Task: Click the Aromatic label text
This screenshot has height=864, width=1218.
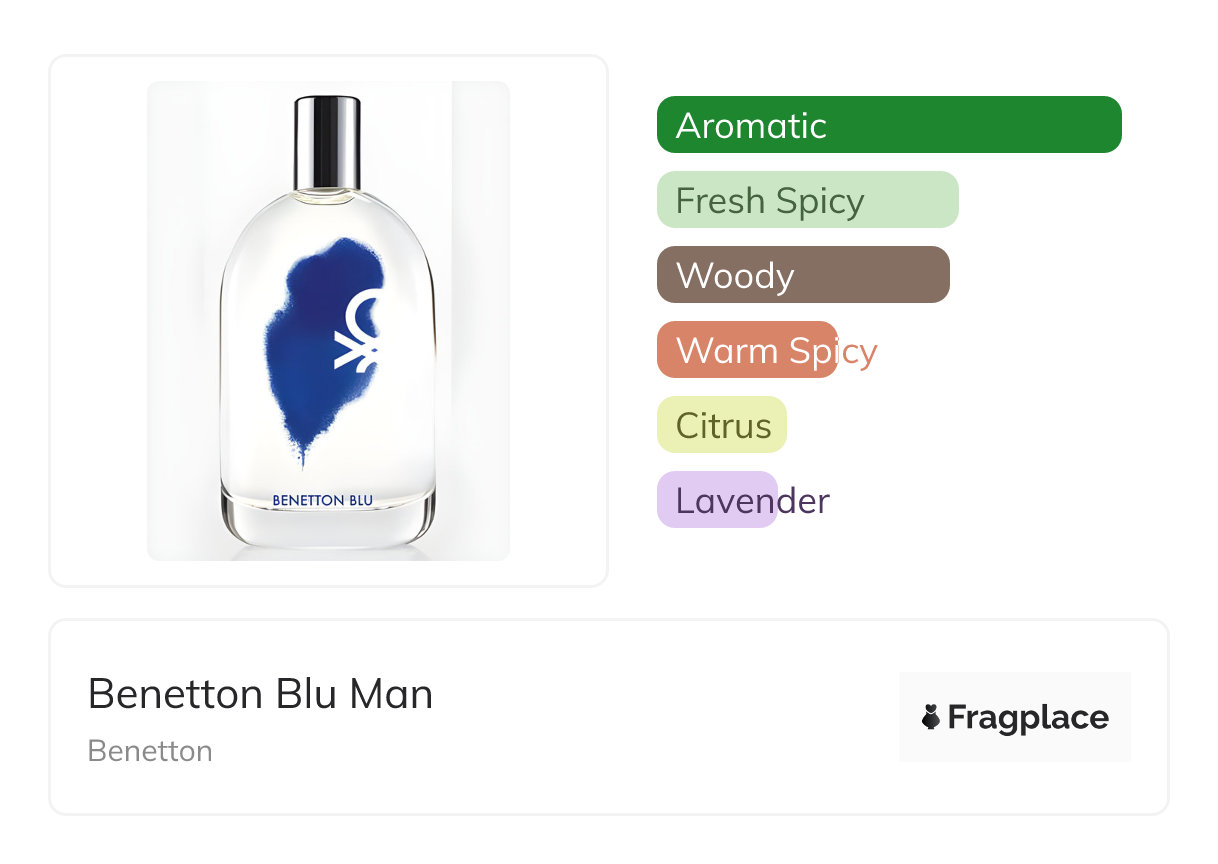Action: 751,125
